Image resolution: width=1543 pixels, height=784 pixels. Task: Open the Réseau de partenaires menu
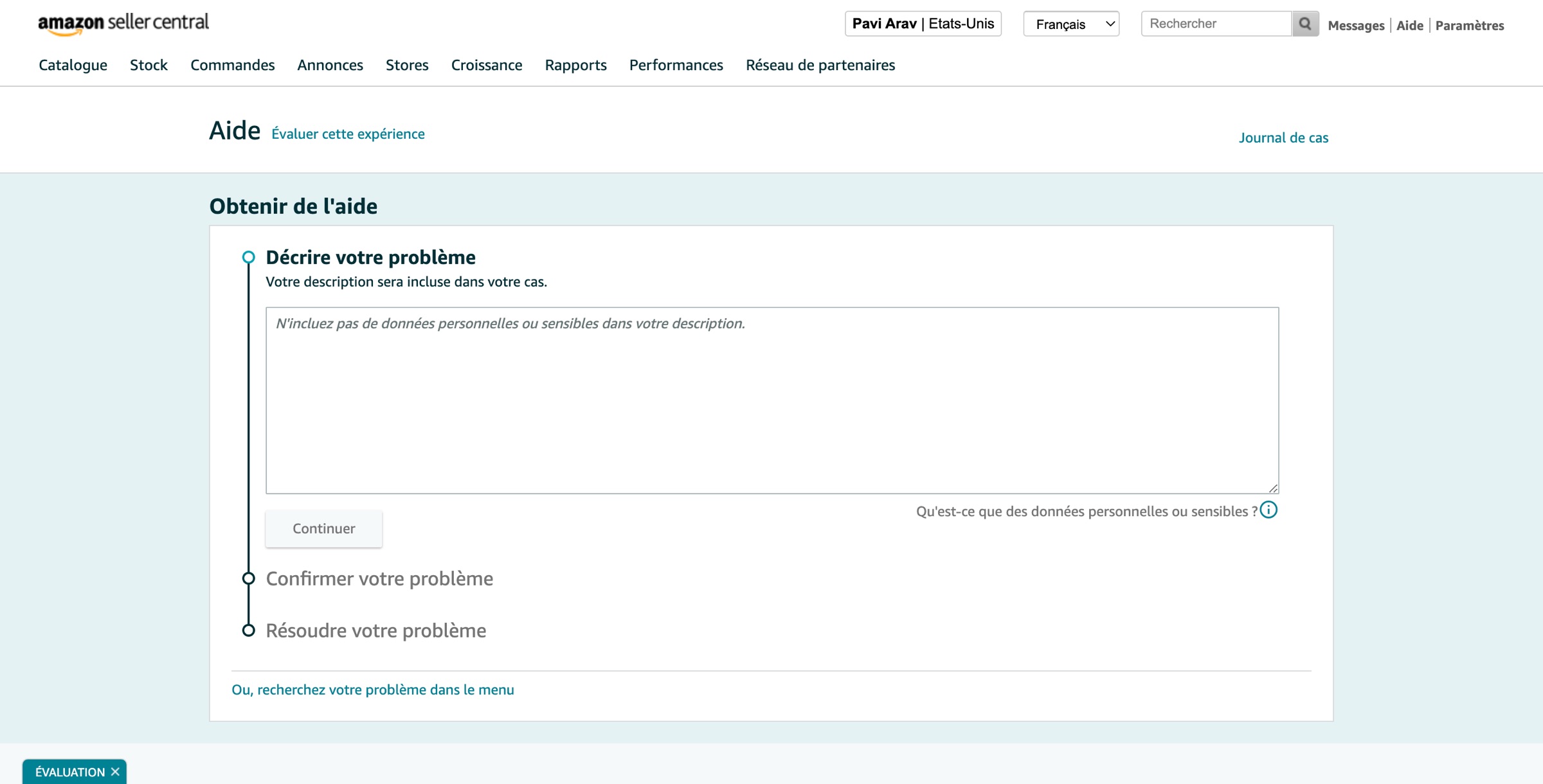pos(820,65)
